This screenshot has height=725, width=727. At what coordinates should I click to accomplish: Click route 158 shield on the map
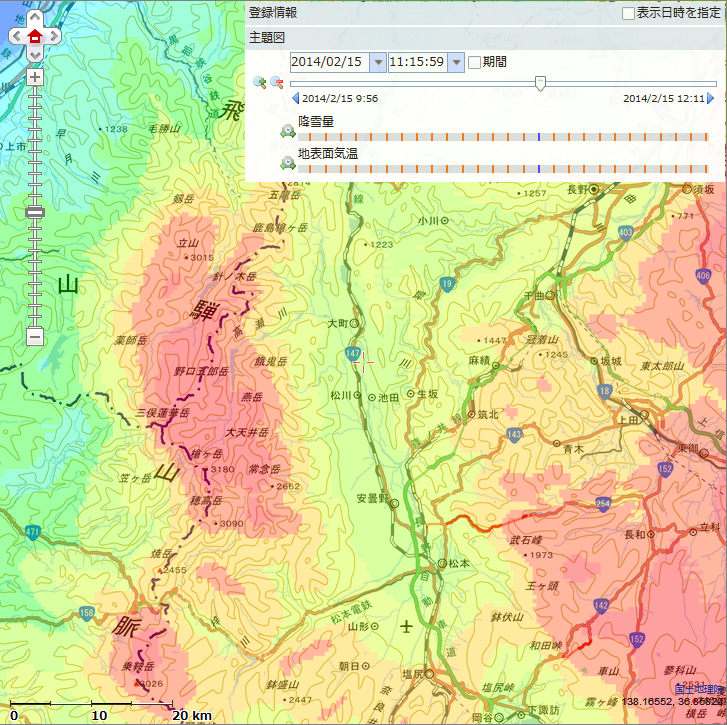[87, 613]
